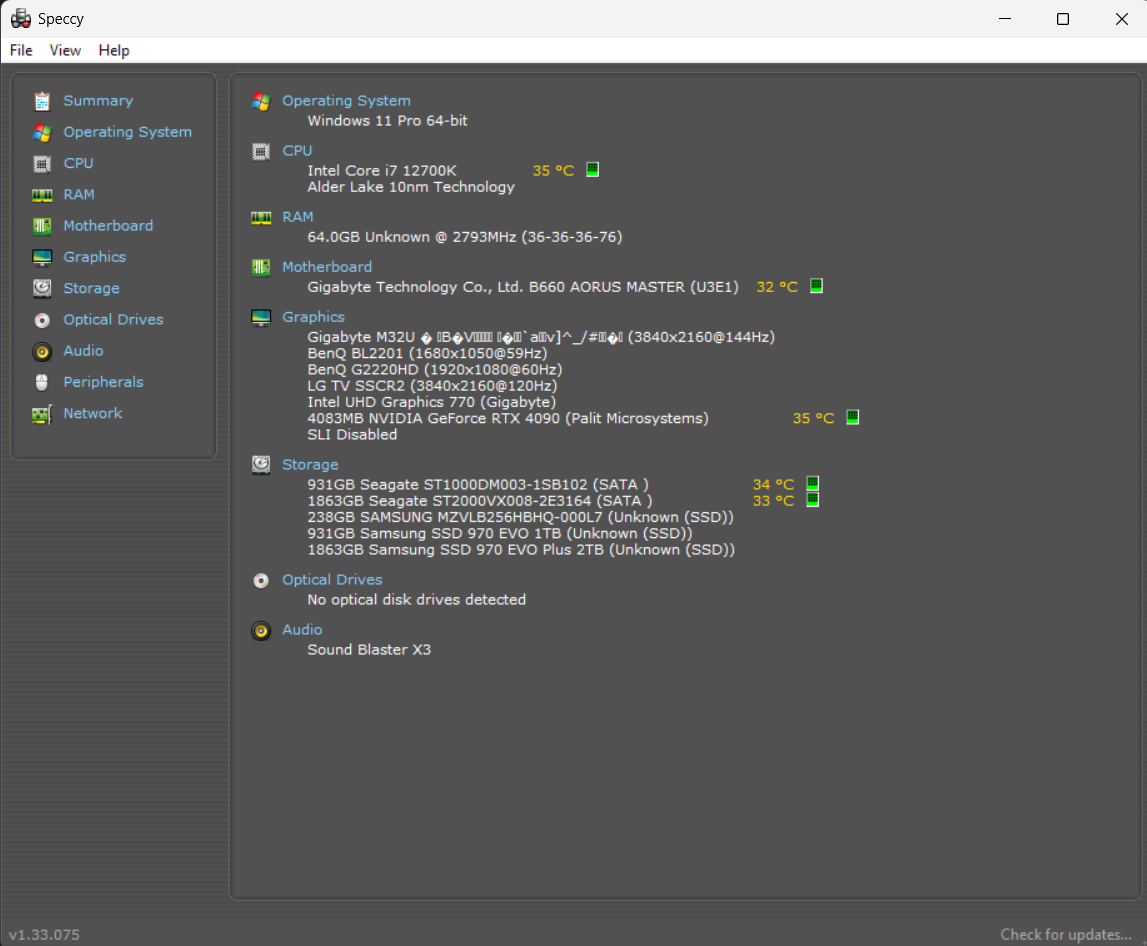This screenshot has height=946, width=1147.
Task: Click the ST1000DM003 drive temperature indicator
Action: (x=813, y=484)
